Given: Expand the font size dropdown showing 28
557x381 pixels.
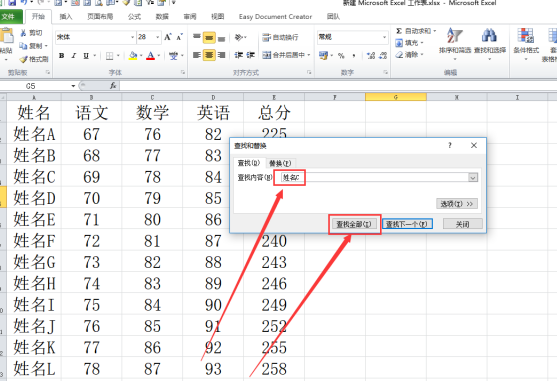Looking at the screenshot, I should 158,37.
